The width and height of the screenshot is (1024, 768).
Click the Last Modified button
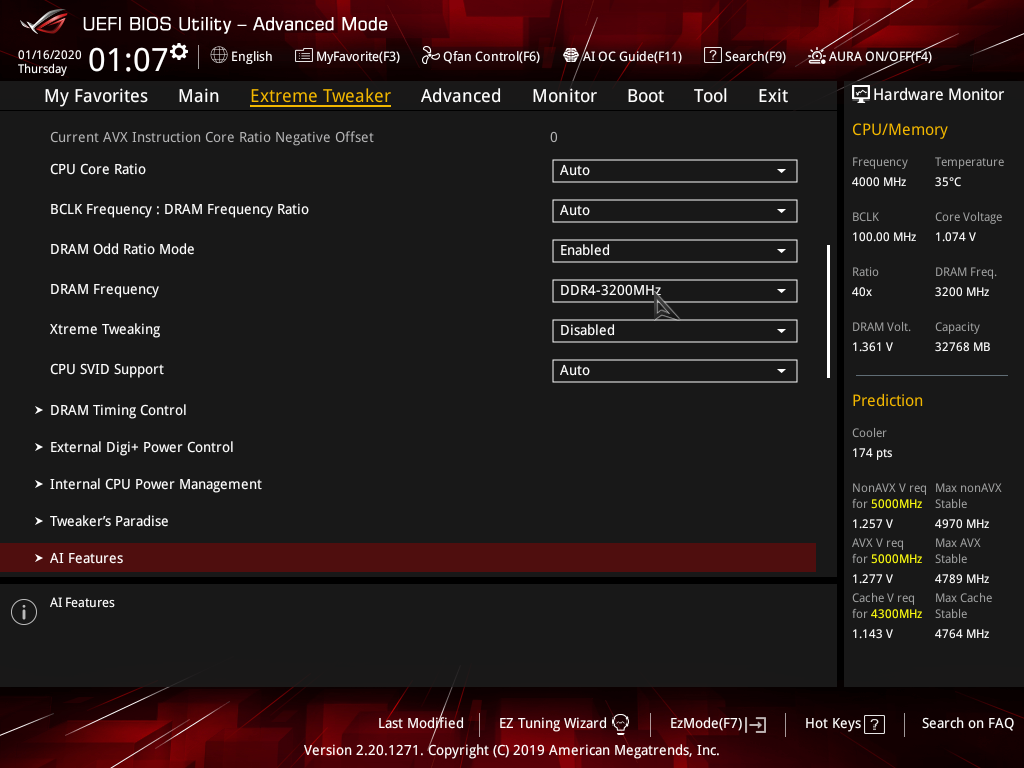point(421,724)
